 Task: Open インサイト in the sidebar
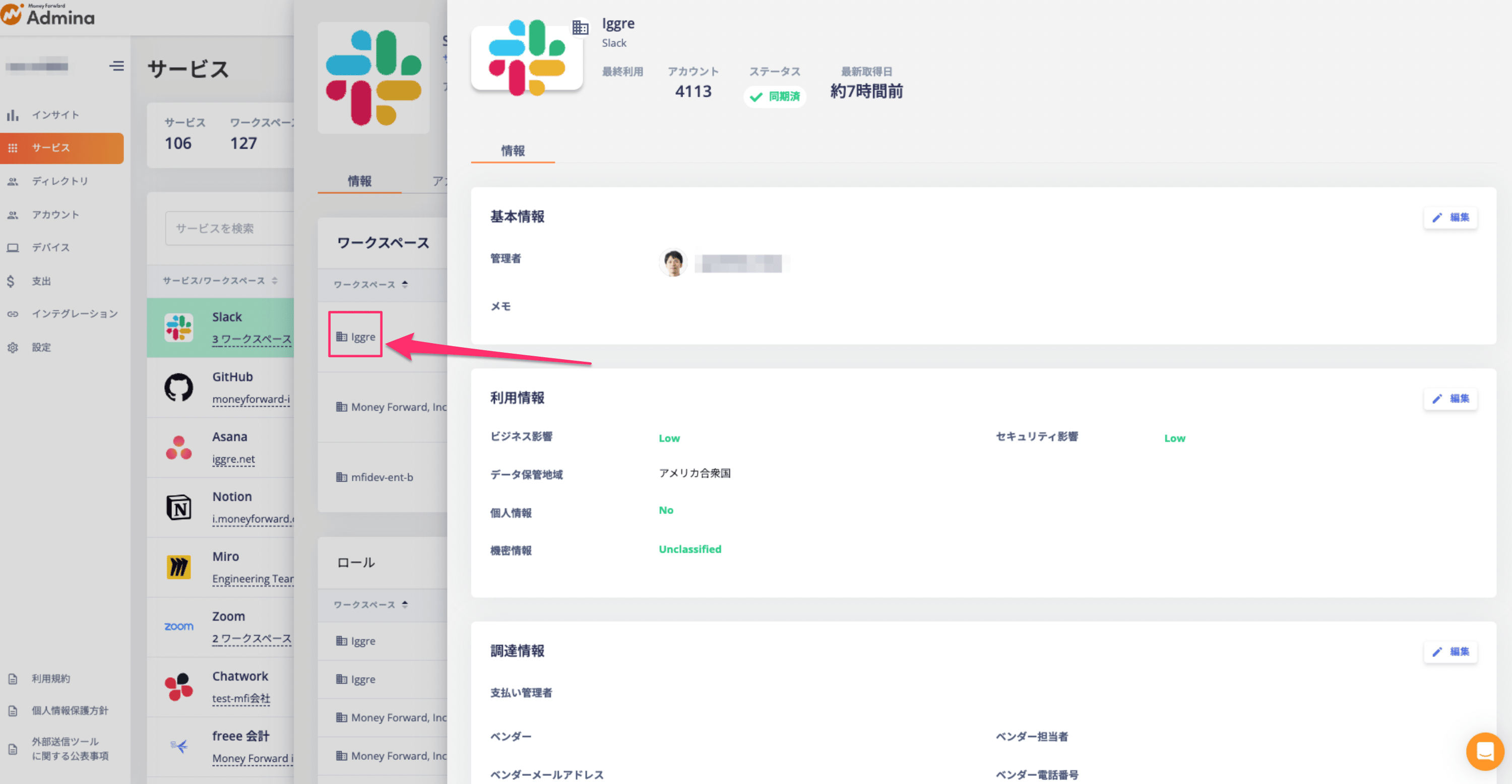(x=55, y=115)
